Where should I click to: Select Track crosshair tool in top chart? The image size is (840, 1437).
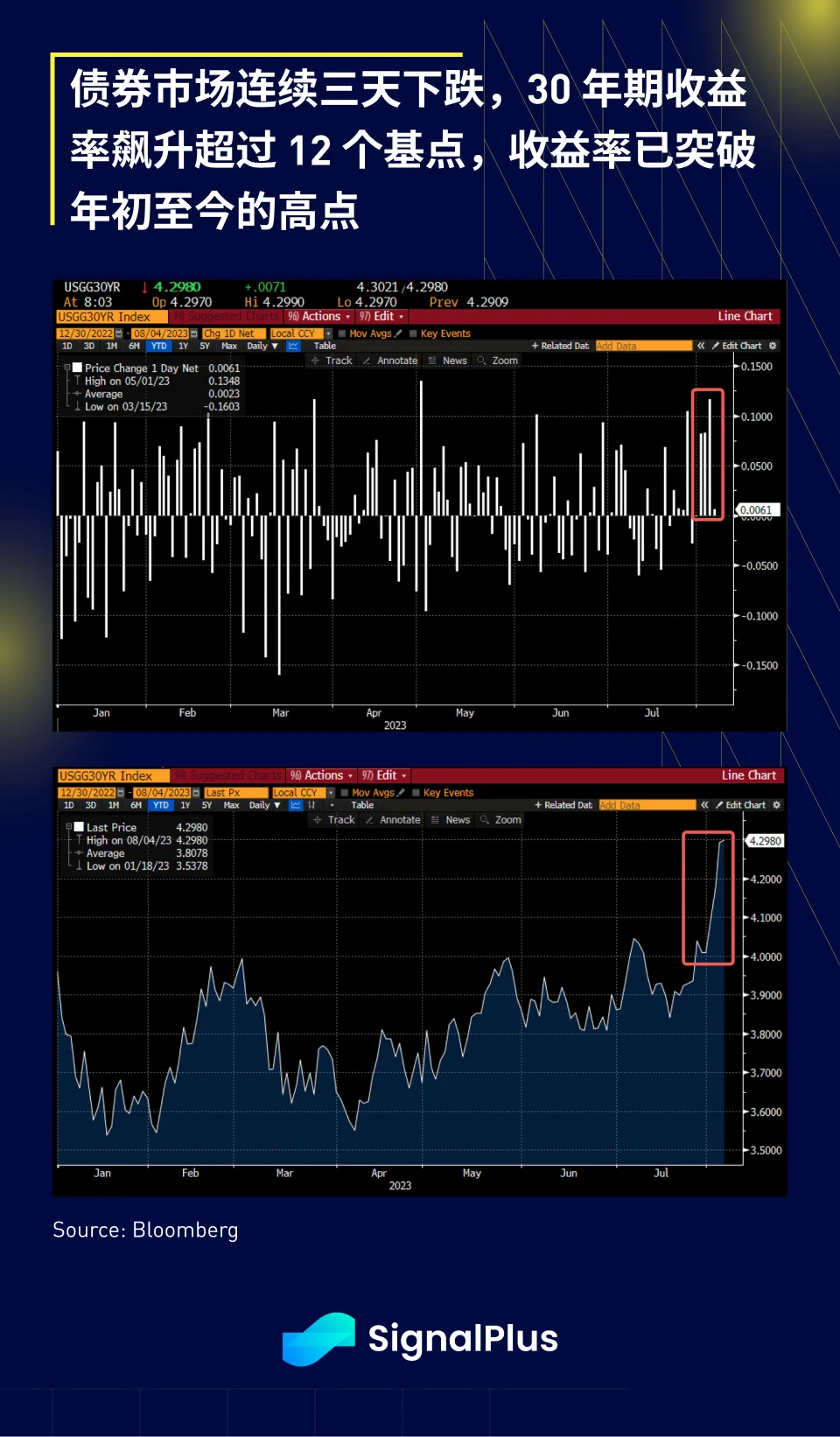pos(332,361)
